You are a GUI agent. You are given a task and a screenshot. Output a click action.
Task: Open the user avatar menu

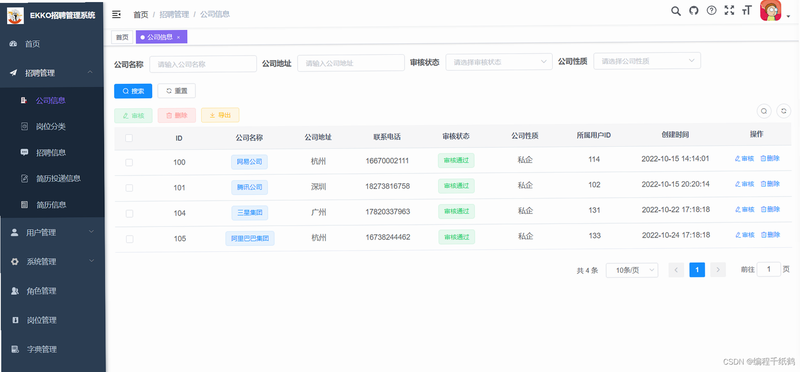[770, 10]
